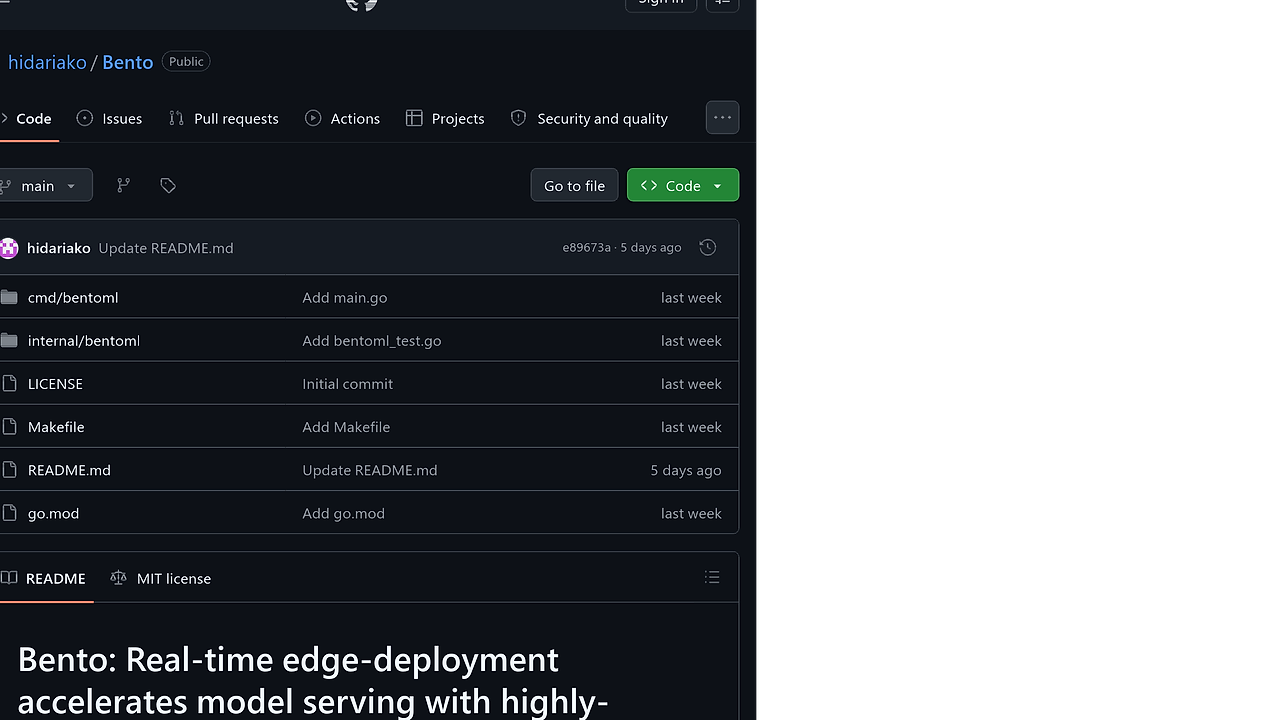
Task: Open commit author hidariako link
Action: pyautogui.click(x=59, y=248)
